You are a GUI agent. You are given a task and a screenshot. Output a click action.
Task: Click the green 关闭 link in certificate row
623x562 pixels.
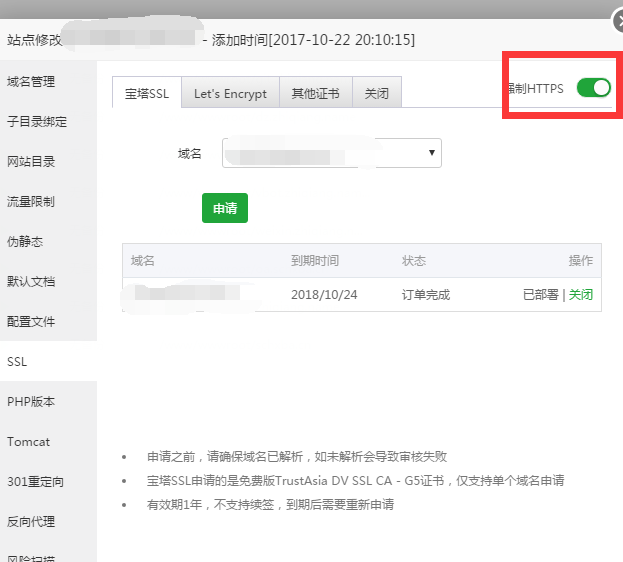click(581, 295)
